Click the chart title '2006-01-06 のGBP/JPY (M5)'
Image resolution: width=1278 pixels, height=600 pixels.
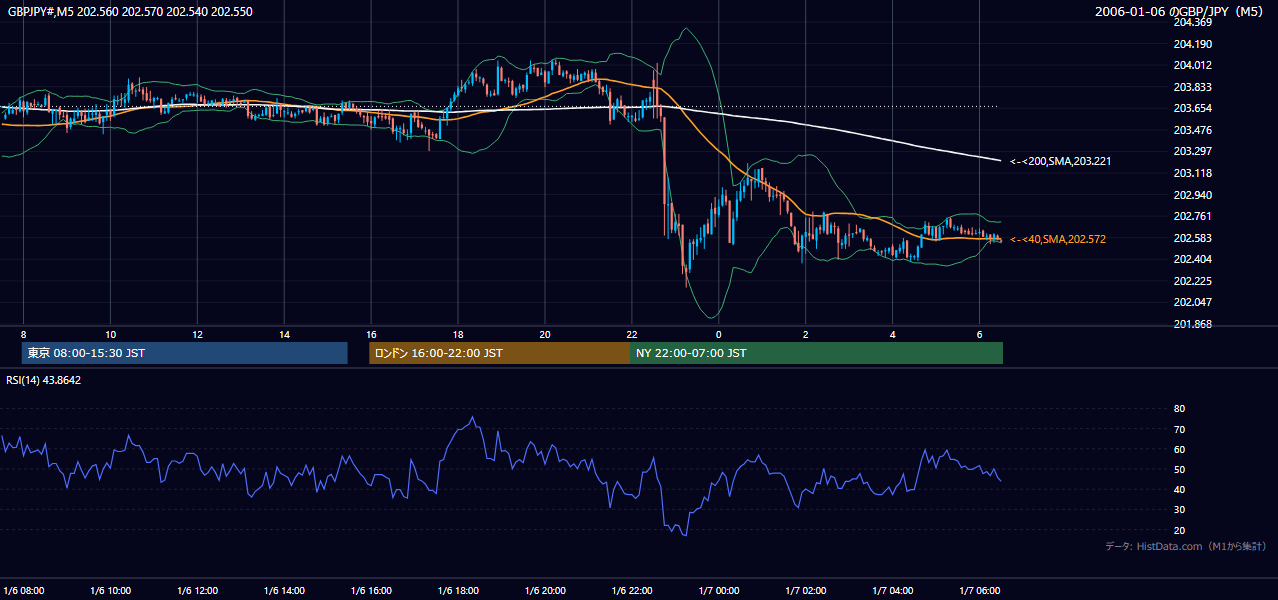(1180, 12)
